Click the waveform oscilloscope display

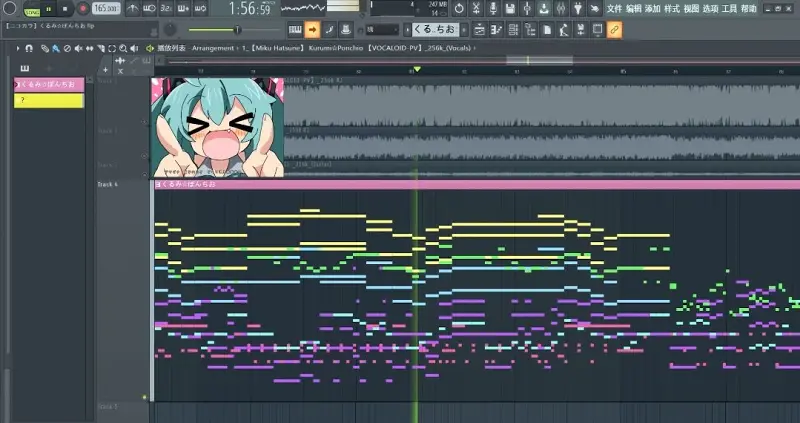click(x=303, y=7)
